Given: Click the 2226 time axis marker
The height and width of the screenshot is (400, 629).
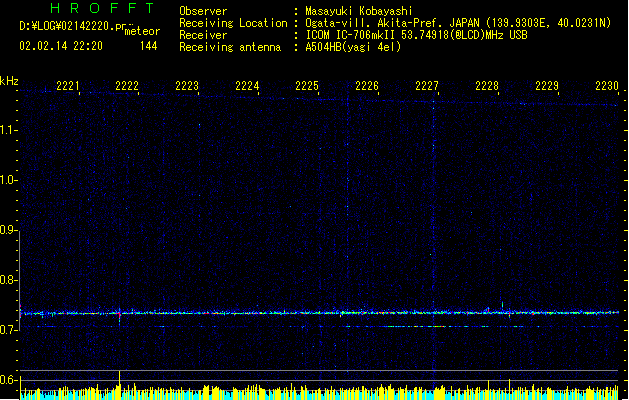Looking at the screenshot, I should point(367,86).
